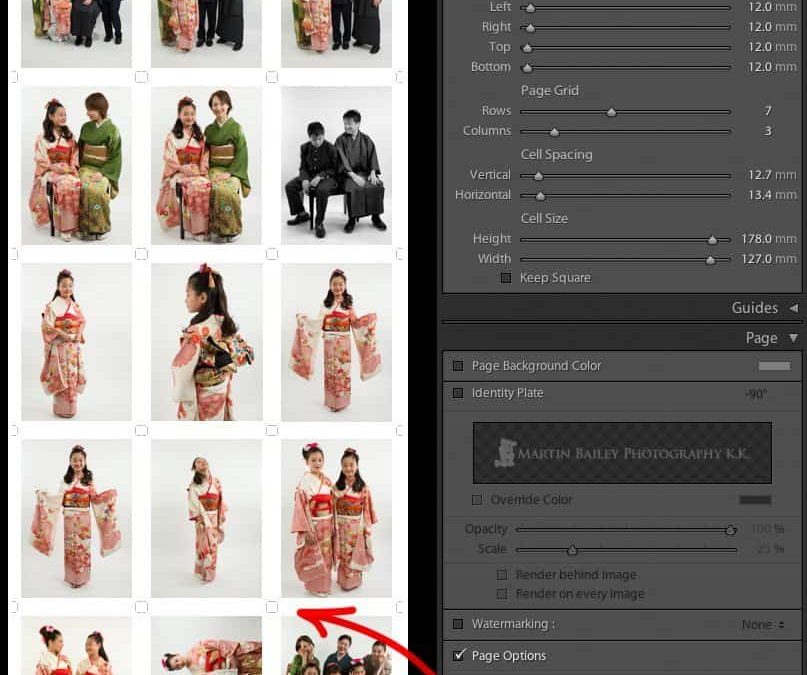The height and width of the screenshot is (675, 807).
Task: Uncheck the Page Options checkbox
Action: 459,656
